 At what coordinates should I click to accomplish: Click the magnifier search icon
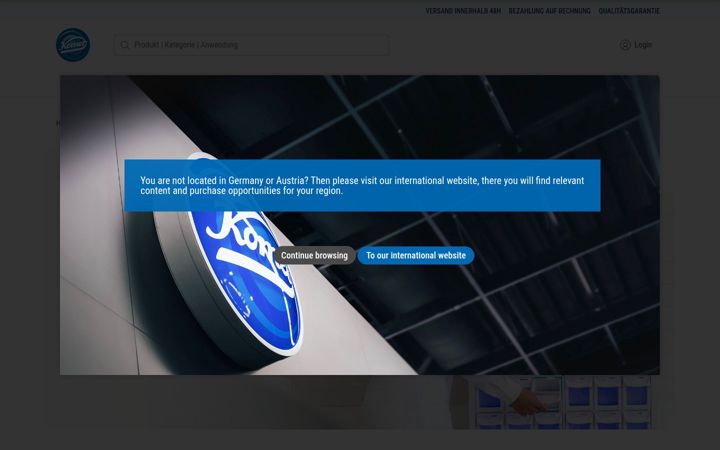[124, 45]
